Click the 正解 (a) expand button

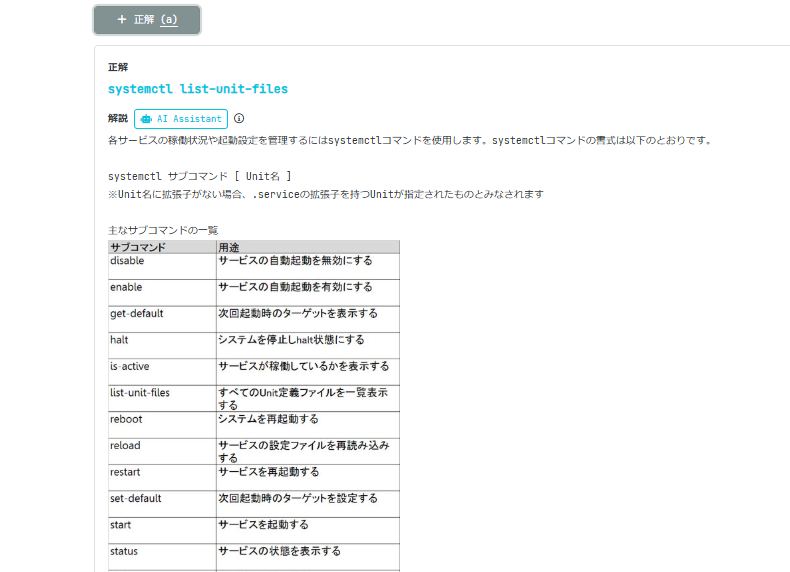tap(147, 20)
